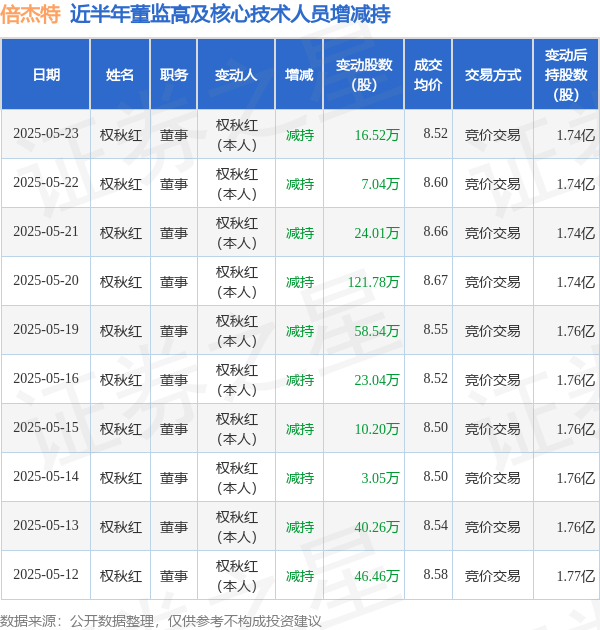
Task: Click the 8.66 average price cell
Action: pos(435,231)
